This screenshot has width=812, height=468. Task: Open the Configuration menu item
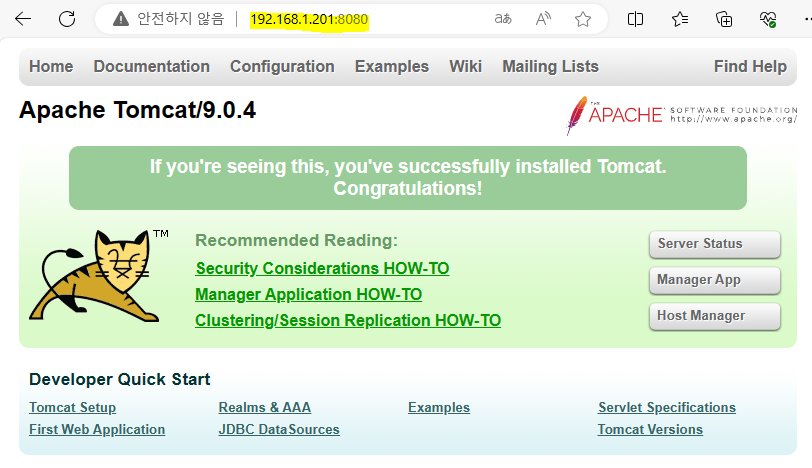[282, 66]
